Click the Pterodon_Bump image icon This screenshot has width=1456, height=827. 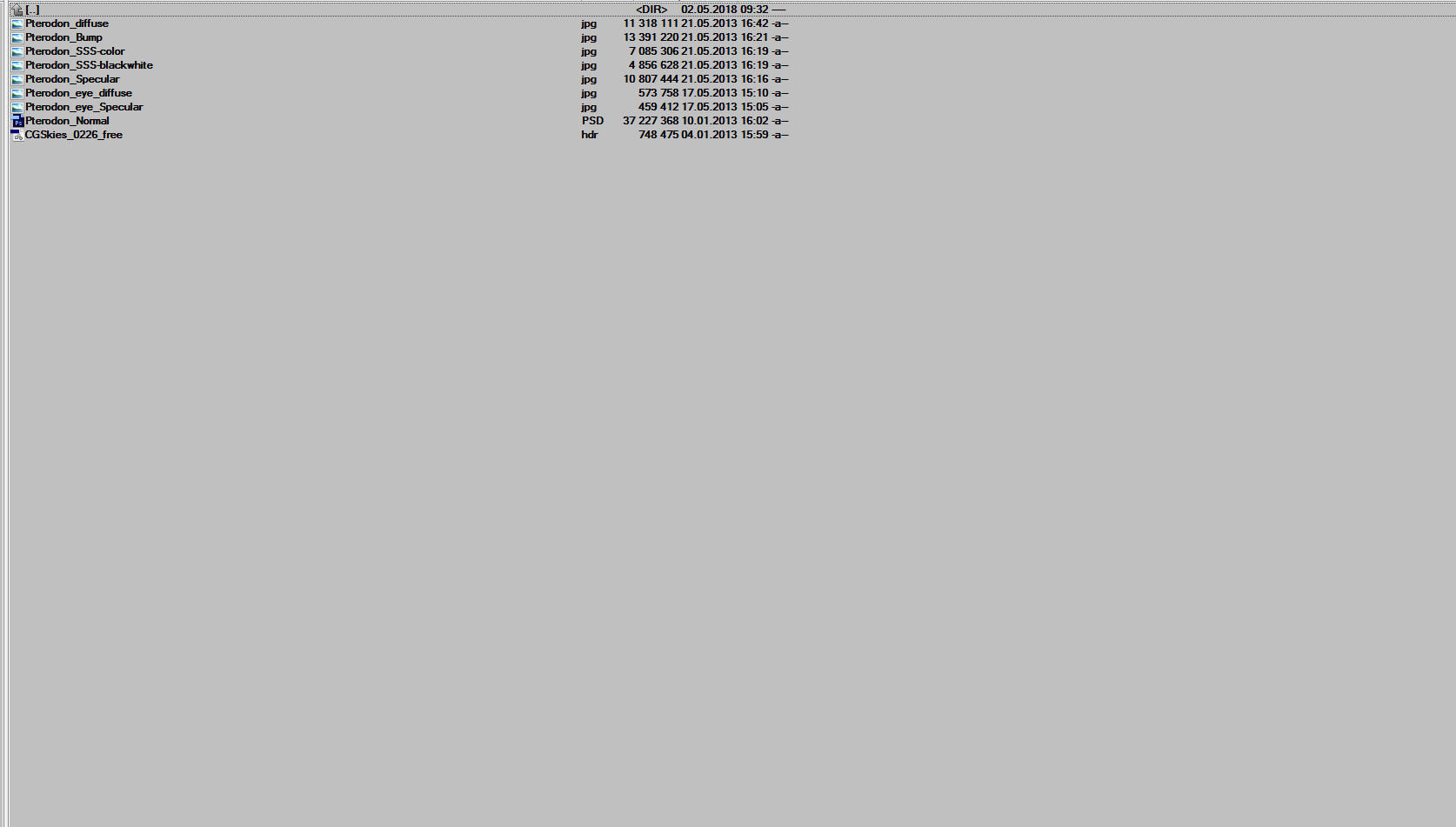17,37
